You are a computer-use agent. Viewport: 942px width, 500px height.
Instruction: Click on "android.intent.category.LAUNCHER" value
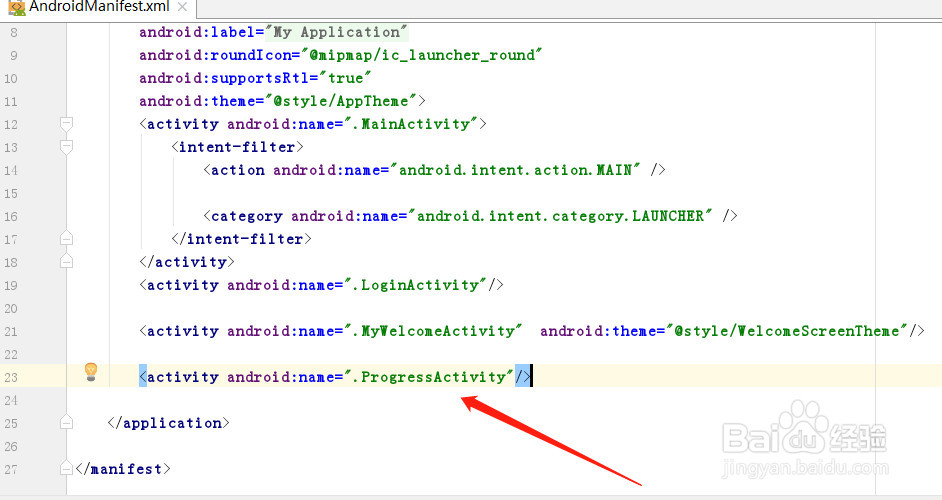point(561,216)
